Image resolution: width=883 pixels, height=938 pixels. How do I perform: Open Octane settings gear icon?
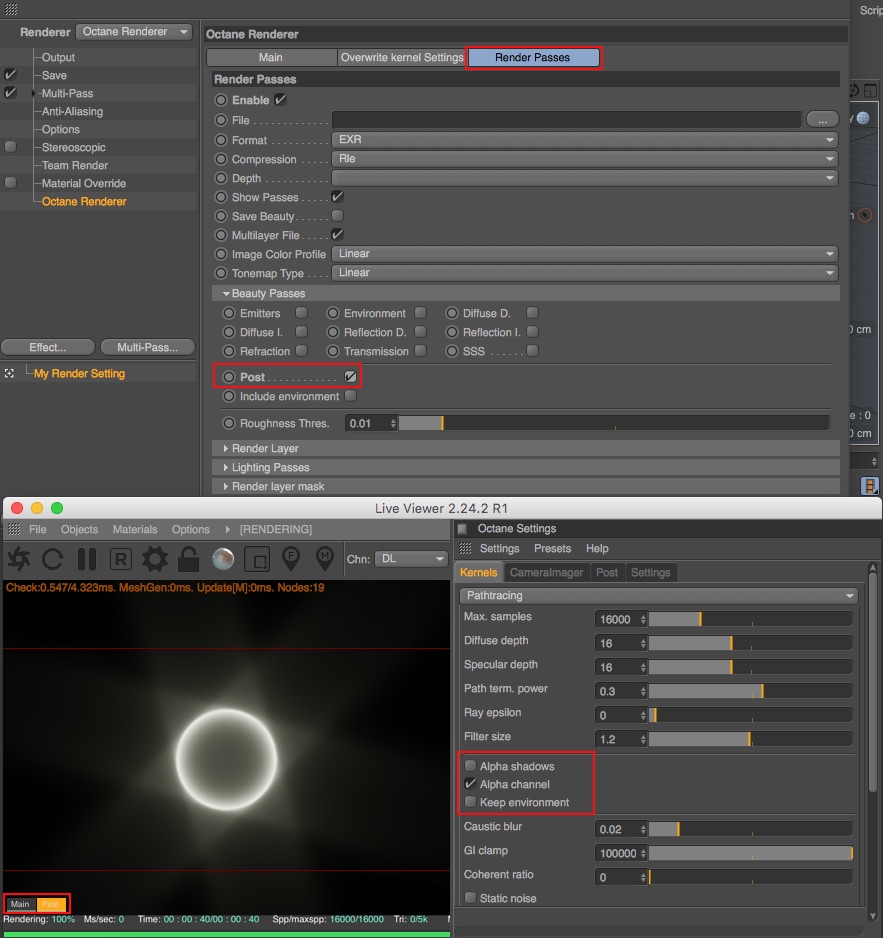[155, 559]
